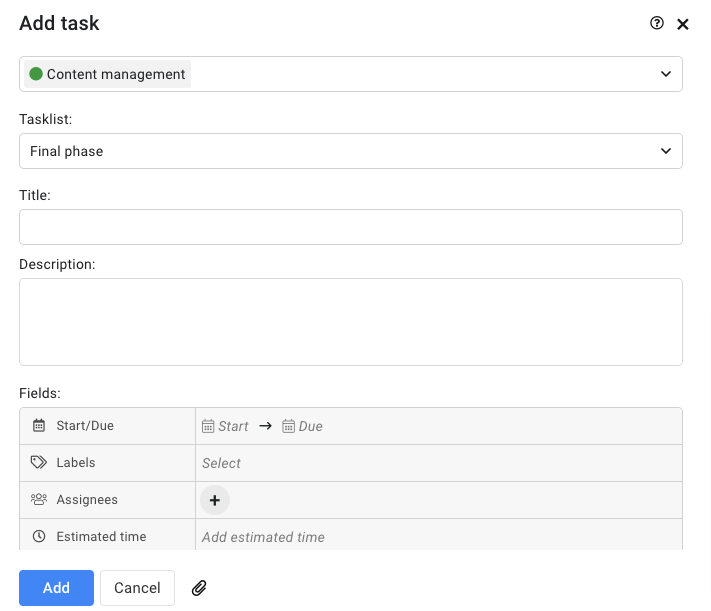Click the plus icon to add assignees

(x=215, y=500)
